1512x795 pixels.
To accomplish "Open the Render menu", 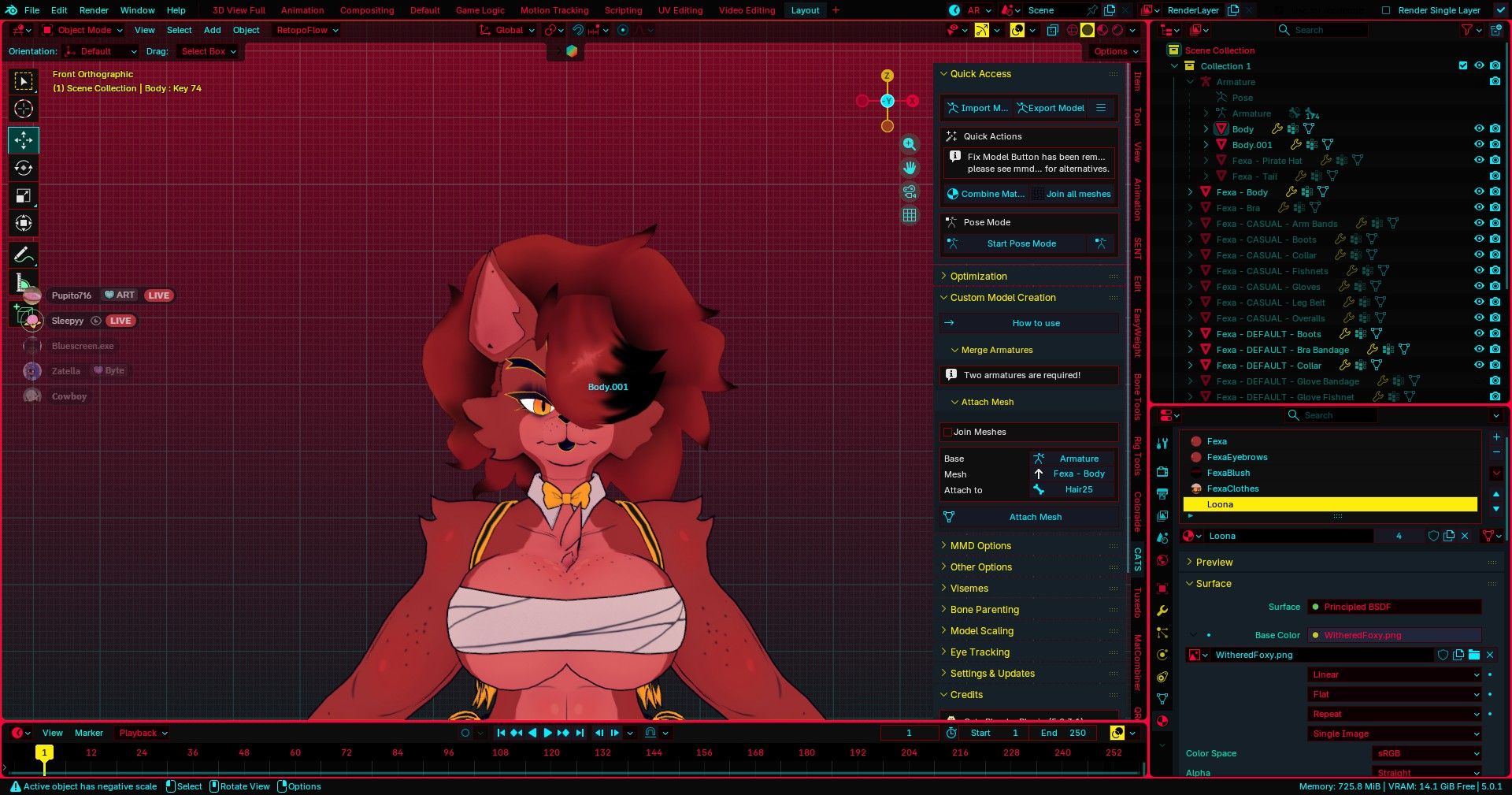I will pyautogui.click(x=94, y=10).
